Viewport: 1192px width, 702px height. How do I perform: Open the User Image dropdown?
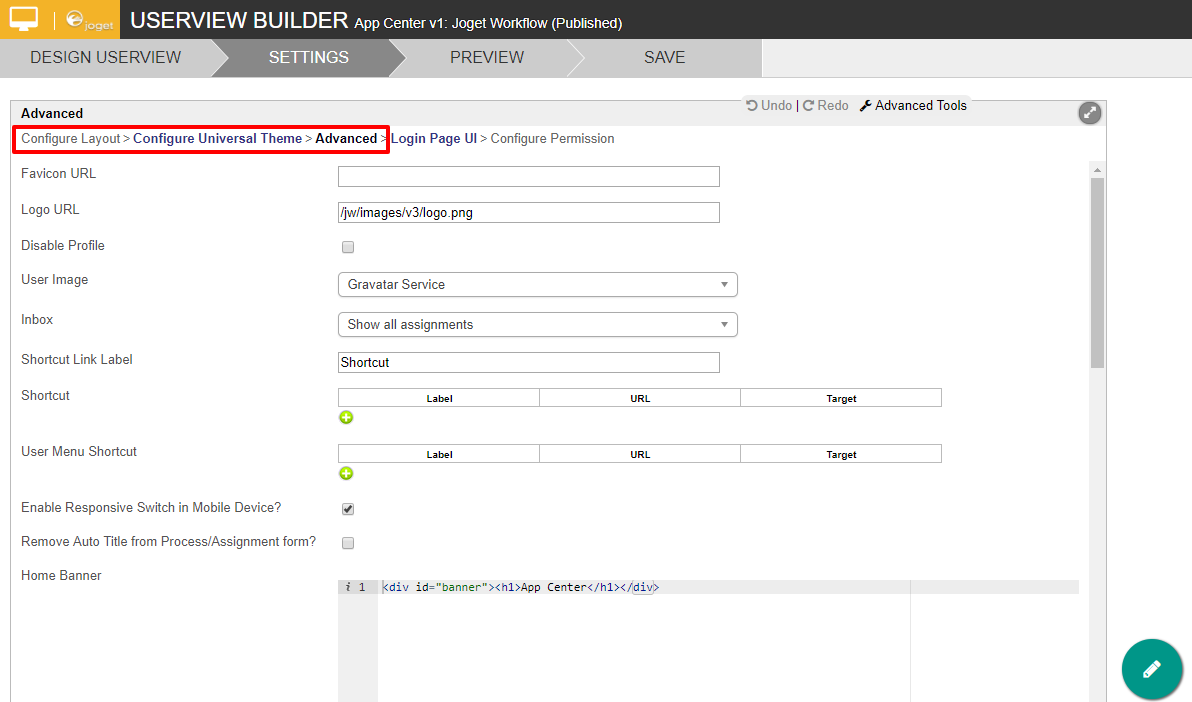coord(537,285)
